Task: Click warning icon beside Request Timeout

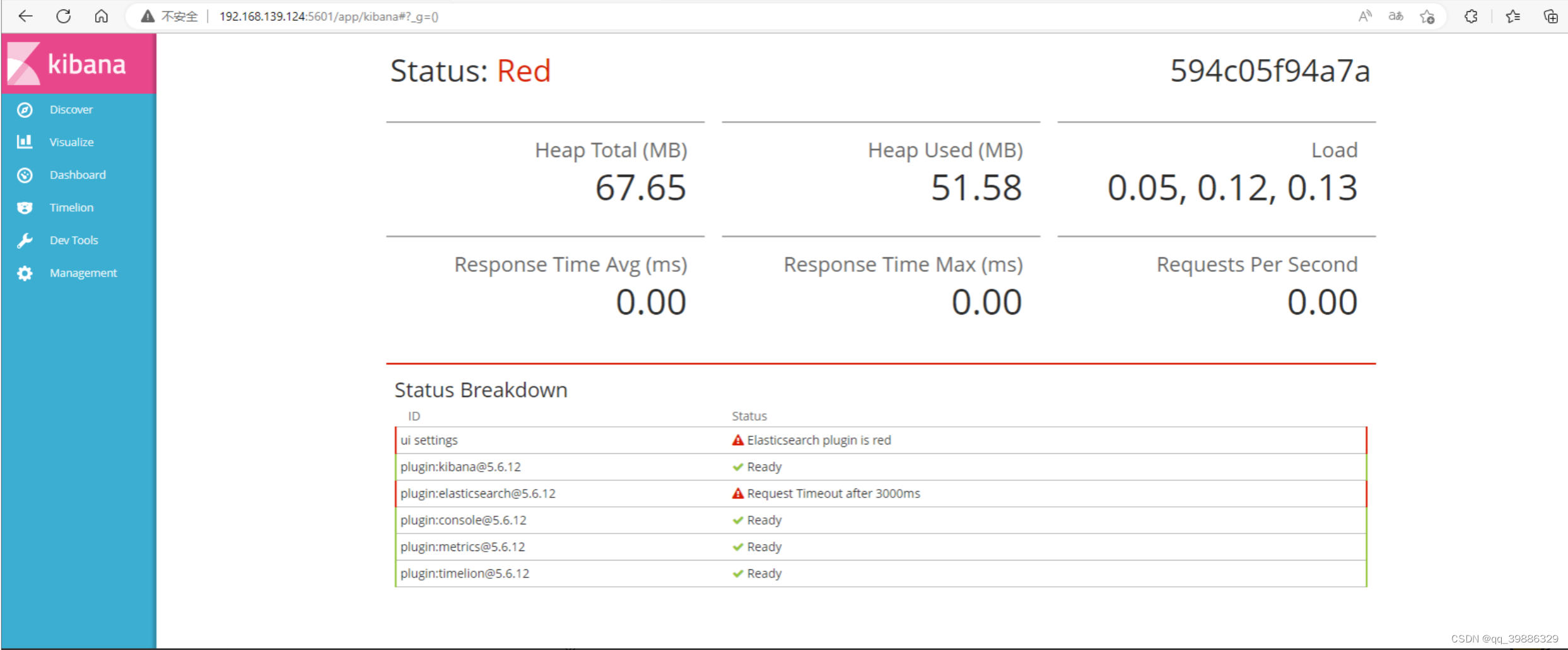Action: [x=737, y=493]
